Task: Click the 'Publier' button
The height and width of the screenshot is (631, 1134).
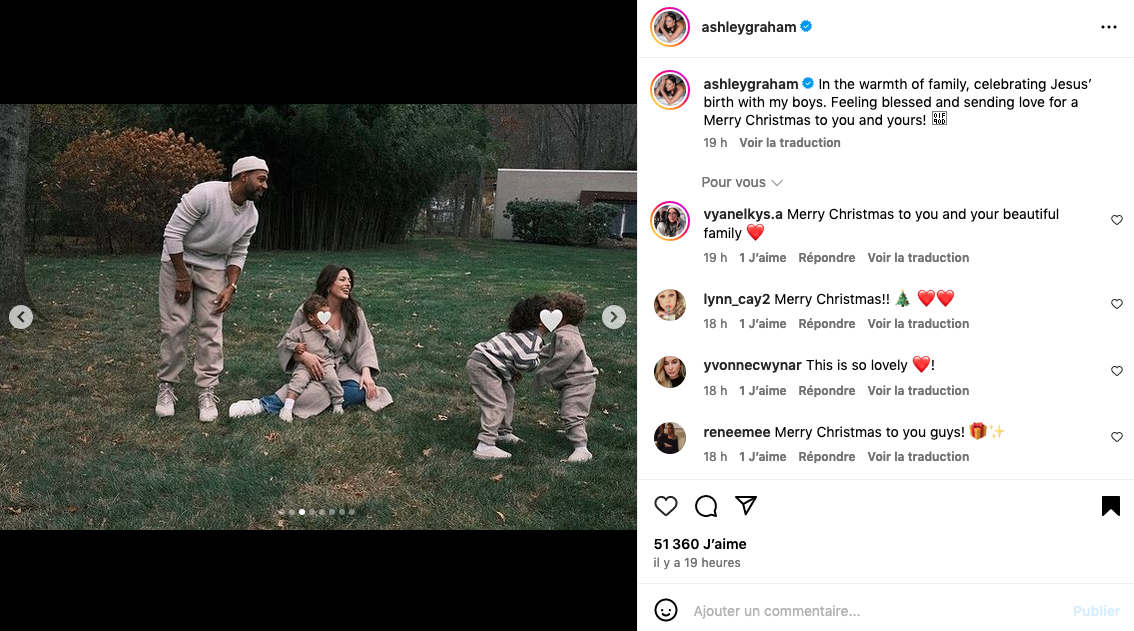Action: (x=1096, y=610)
